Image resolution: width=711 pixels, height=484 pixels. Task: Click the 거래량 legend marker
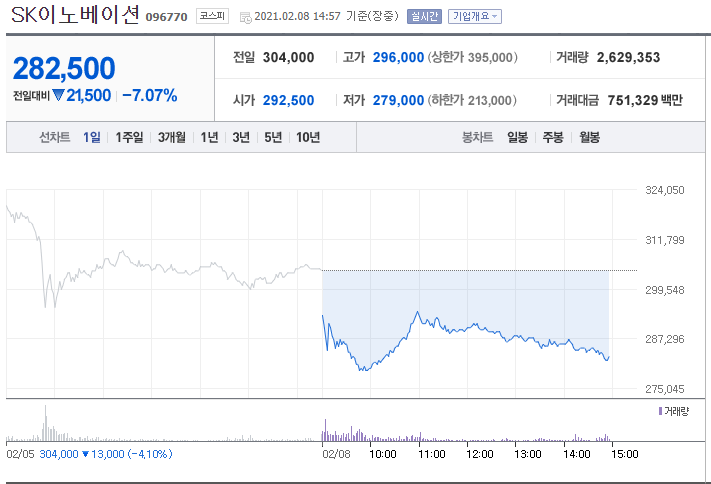tap(660, 411)
